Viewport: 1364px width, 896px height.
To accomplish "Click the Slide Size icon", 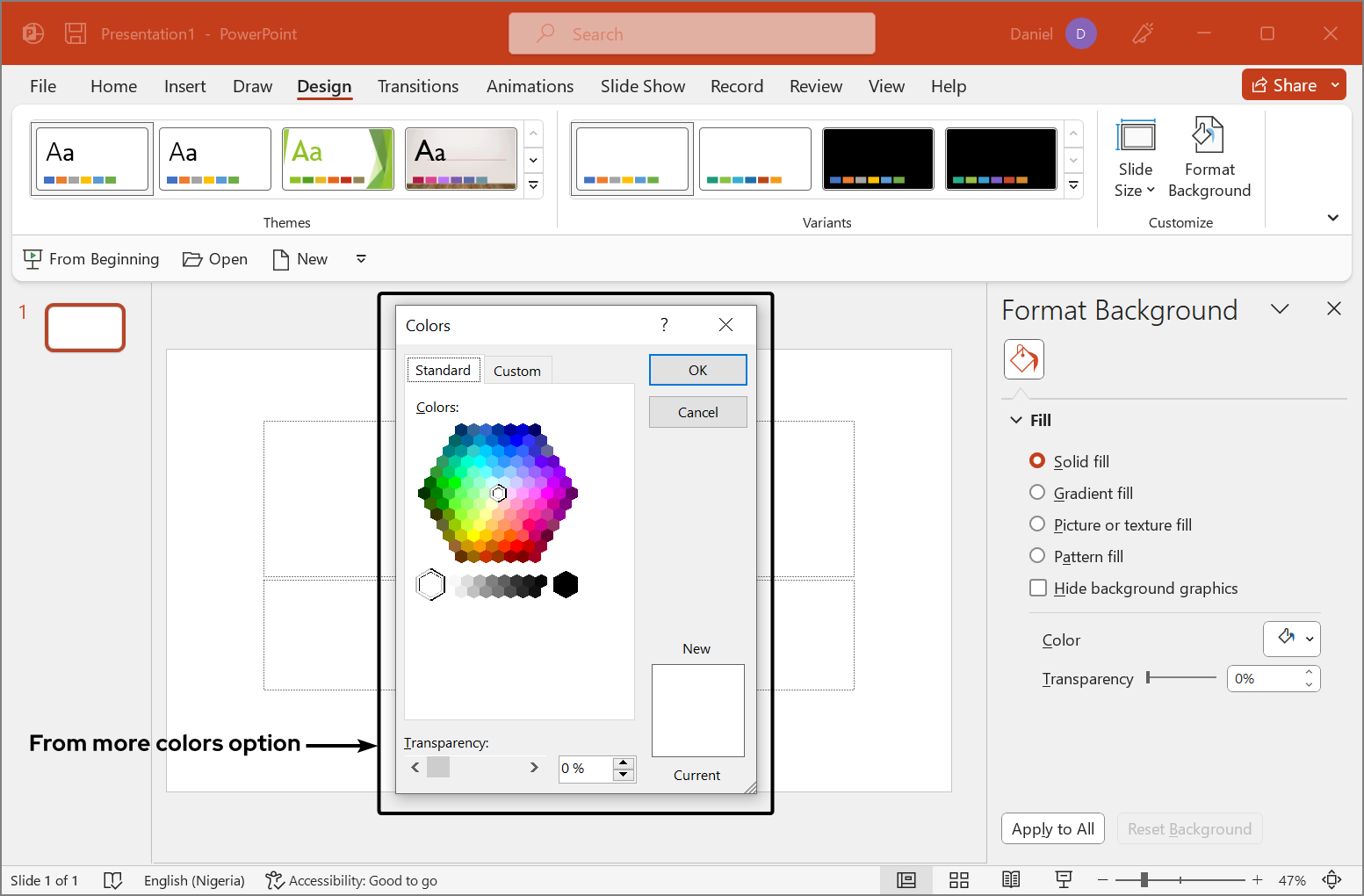I will click(x=1135, y=138).
